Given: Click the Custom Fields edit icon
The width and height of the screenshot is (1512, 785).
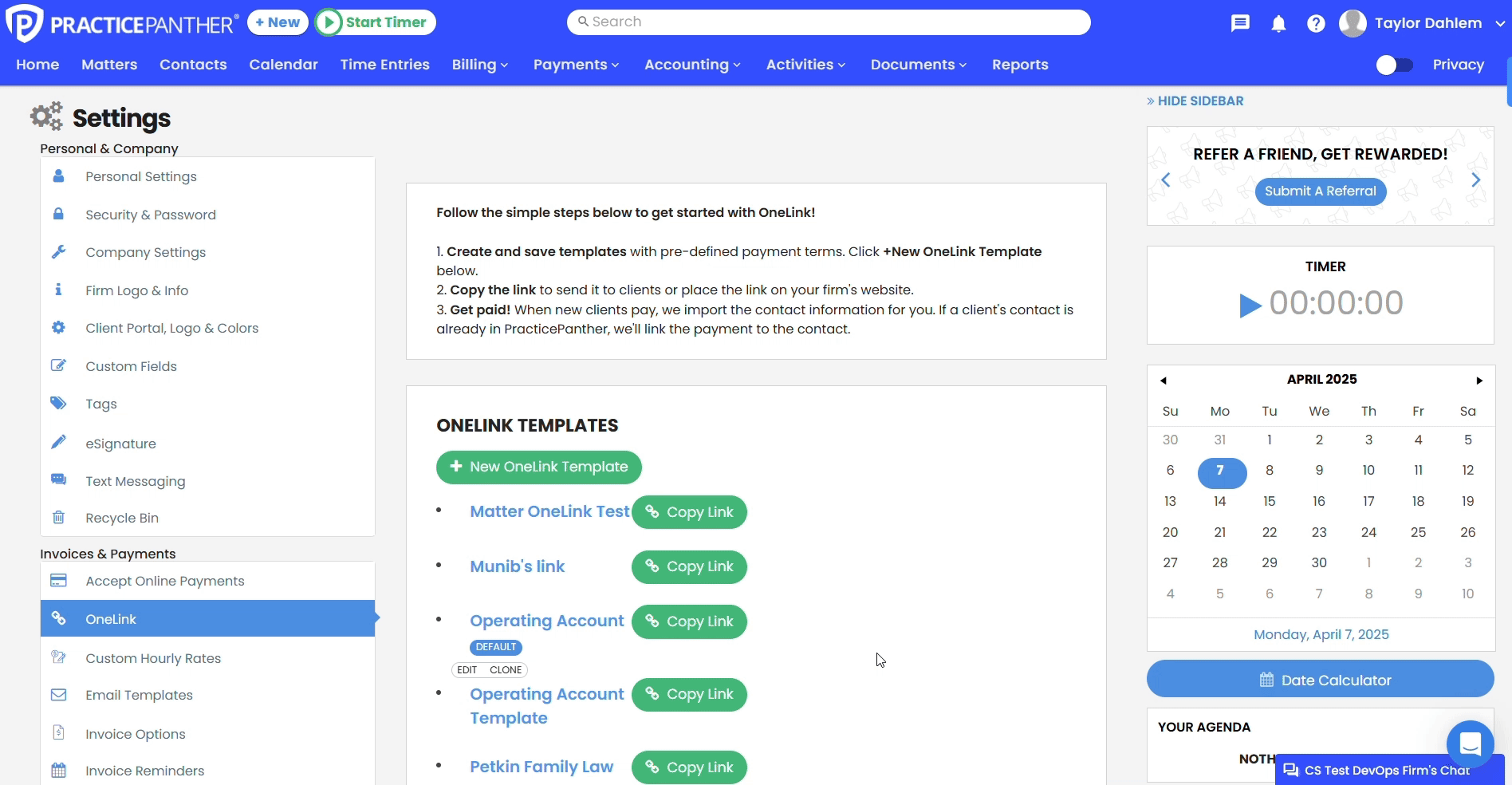Looking at the screenshot, I should (x=58, y=365).
